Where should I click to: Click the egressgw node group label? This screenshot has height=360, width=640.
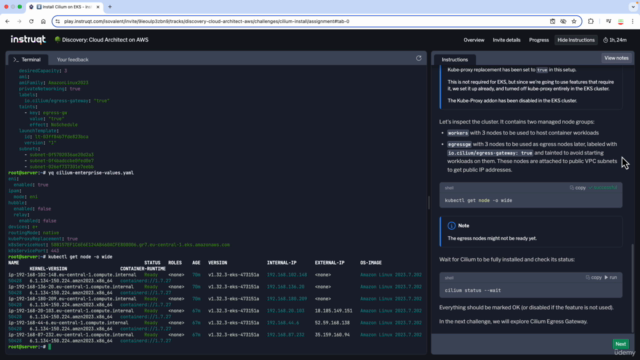459,144
